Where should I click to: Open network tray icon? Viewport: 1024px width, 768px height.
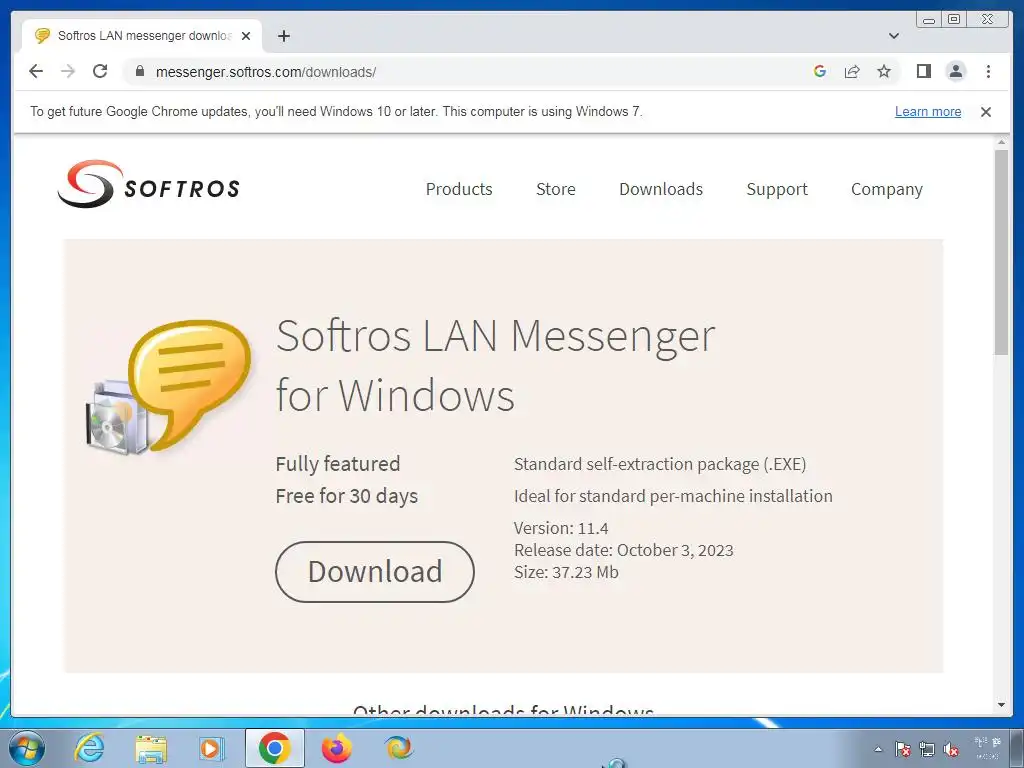(x=927, y=749)
